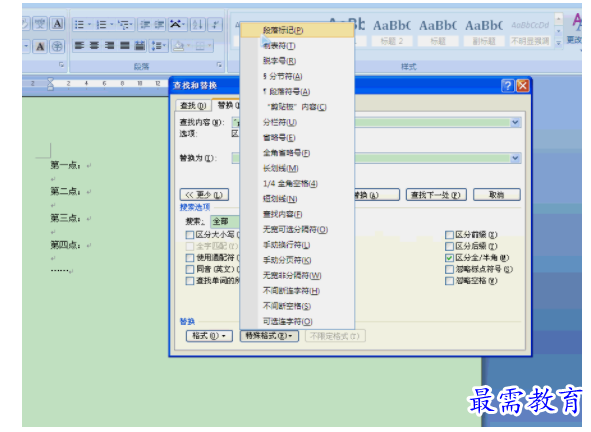Enable 忽略空格 checkbox
This screenshot has width=591, height=432.
tap(449, 281)
